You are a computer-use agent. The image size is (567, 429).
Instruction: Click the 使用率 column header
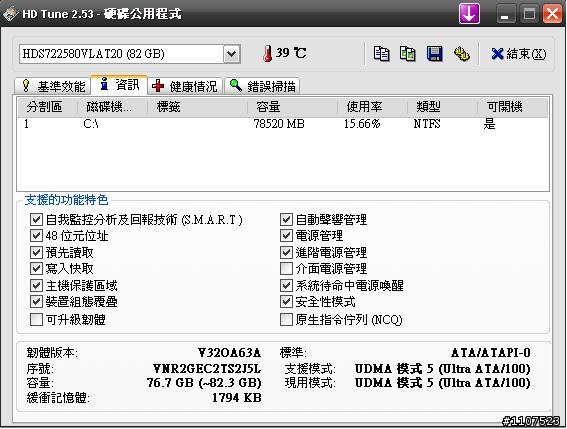point(372,107)
